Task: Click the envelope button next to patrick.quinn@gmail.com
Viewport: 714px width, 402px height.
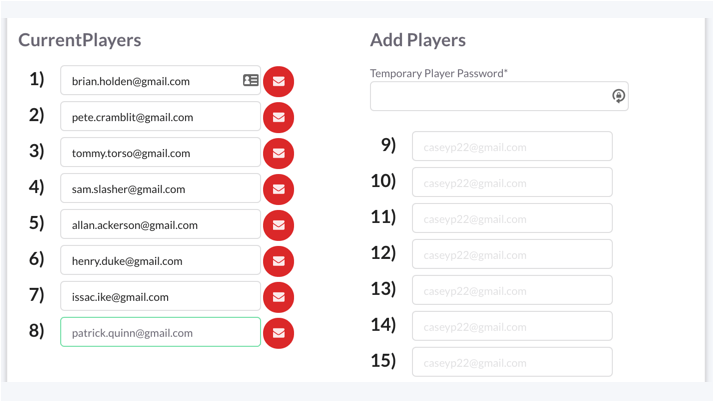Action: tap(278, 333)
